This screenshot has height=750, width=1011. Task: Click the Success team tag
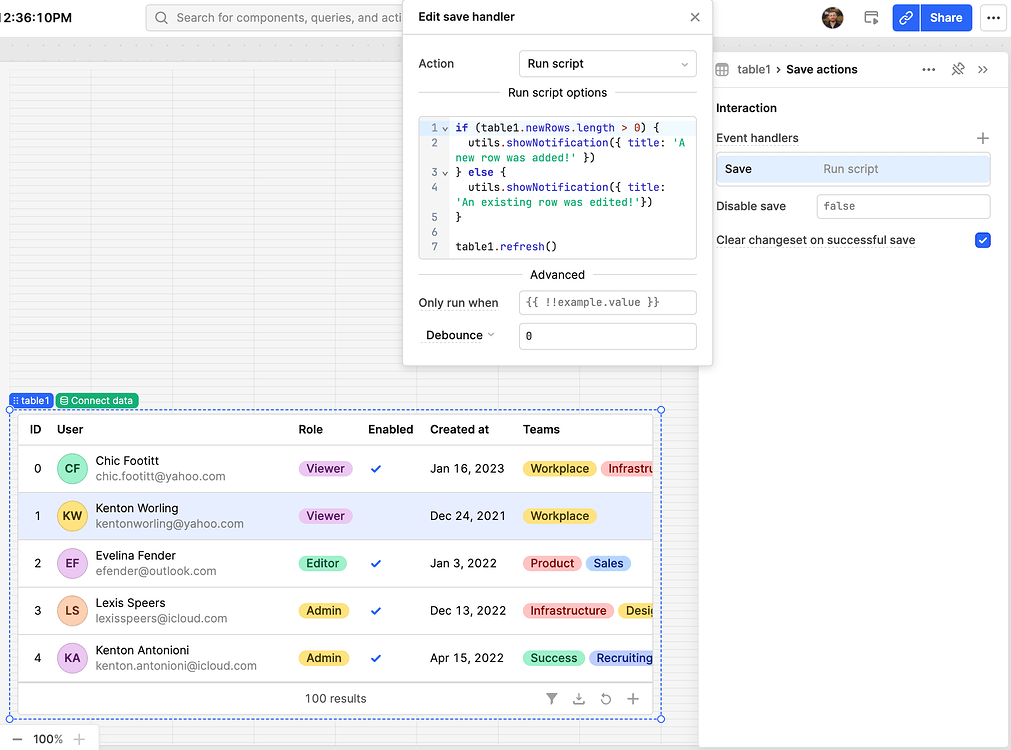click(553, 658)
